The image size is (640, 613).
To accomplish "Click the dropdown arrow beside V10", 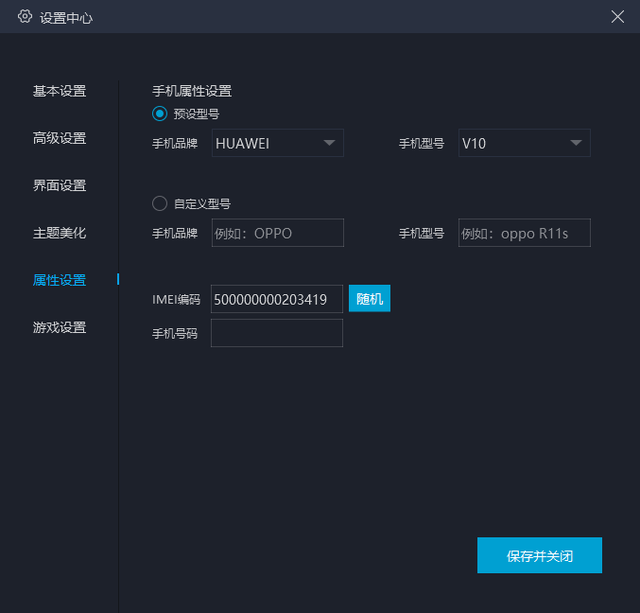I will 576,143.
